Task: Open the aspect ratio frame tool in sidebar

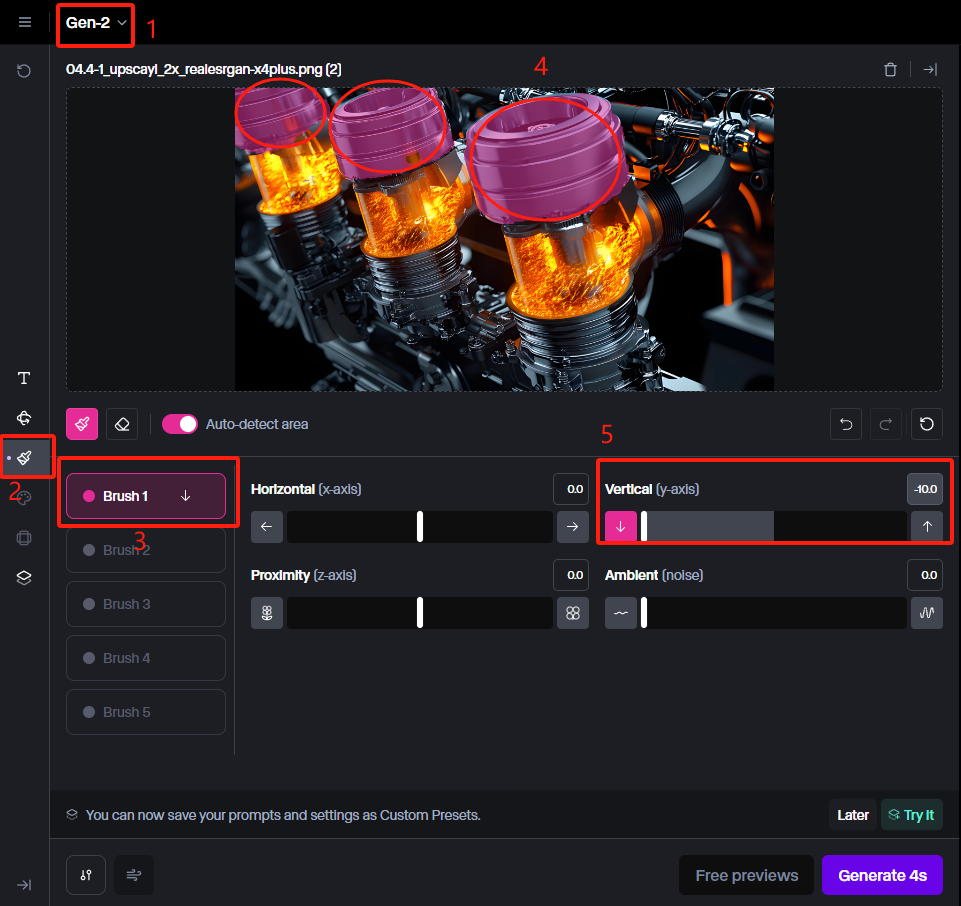Action: point(24,538)
